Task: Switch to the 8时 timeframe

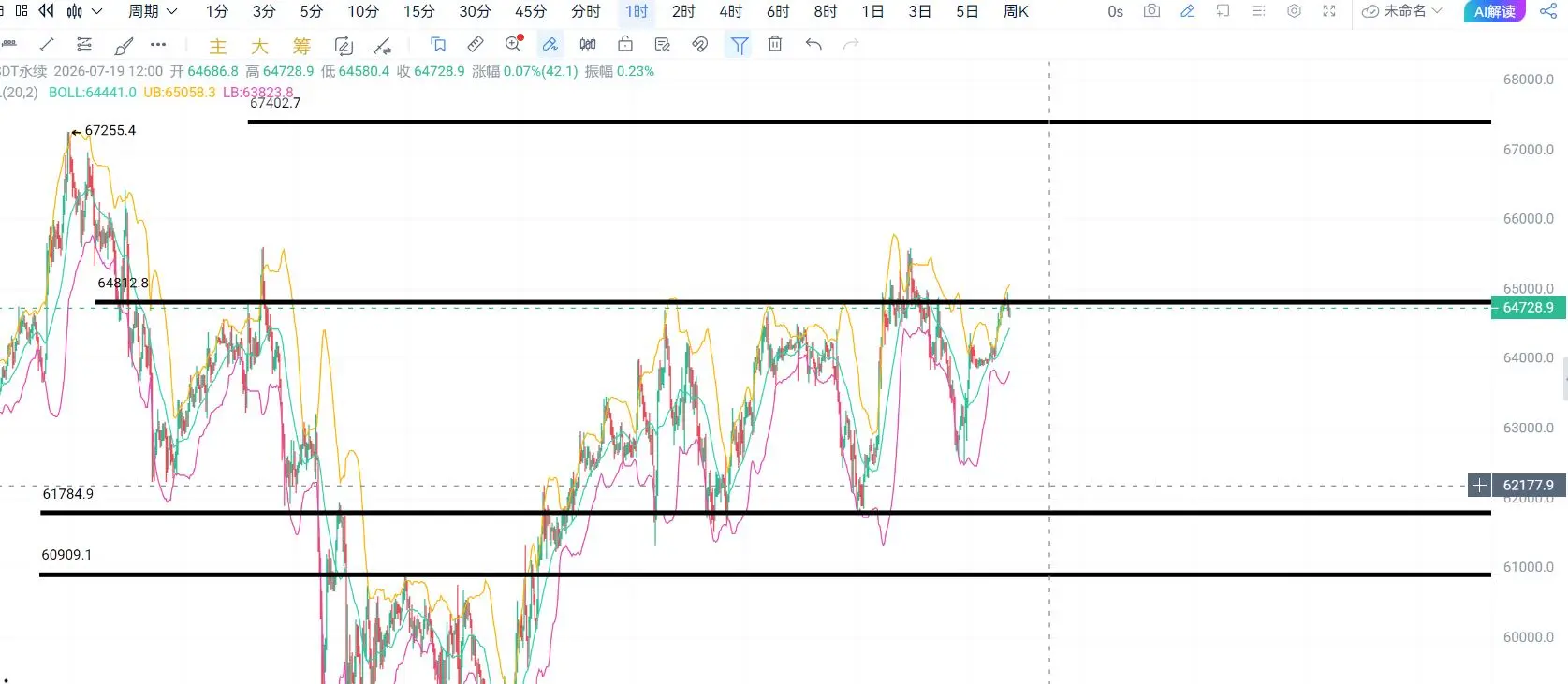Action: coord(826,11)
